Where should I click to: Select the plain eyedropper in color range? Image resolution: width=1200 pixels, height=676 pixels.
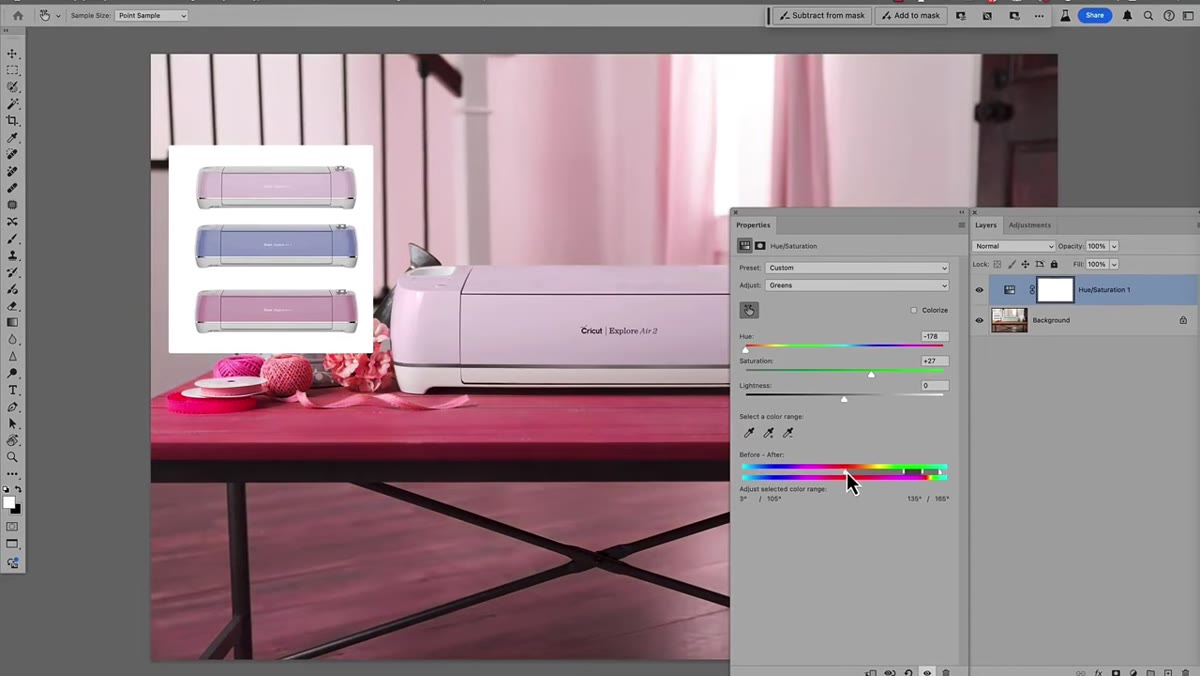[749, 433]
